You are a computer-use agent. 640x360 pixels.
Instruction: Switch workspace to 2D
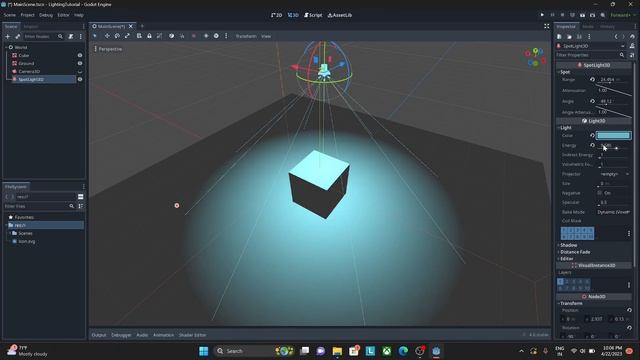[x=276, y=15]
